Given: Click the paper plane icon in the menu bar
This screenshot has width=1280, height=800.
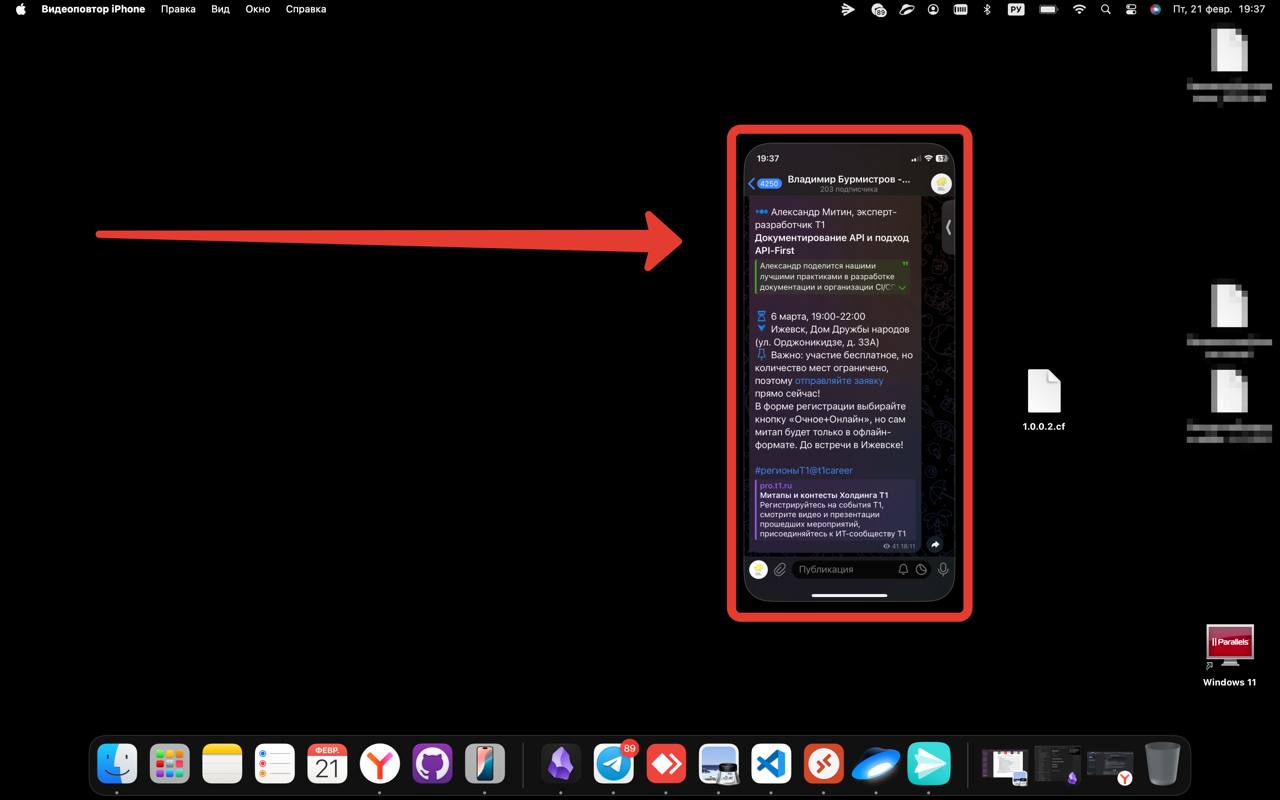Looking at the screenshot, I should (x=848, y=9).
